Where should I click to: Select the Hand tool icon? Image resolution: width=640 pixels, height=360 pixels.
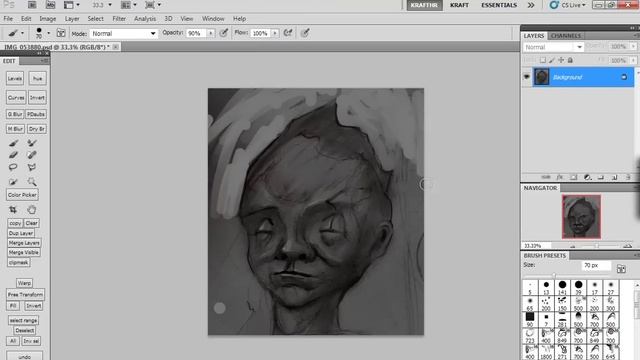click(32, 210)
